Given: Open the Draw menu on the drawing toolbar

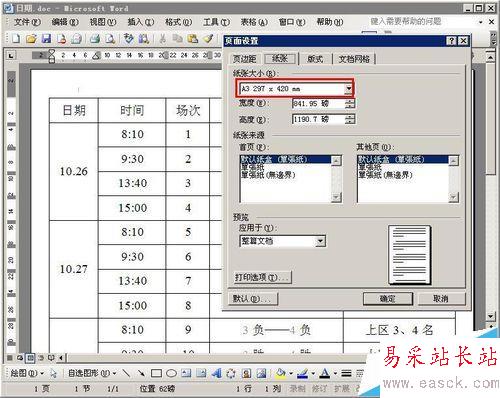Looking at the screenshot, I should pyautogui.click(x=27, y=373).
